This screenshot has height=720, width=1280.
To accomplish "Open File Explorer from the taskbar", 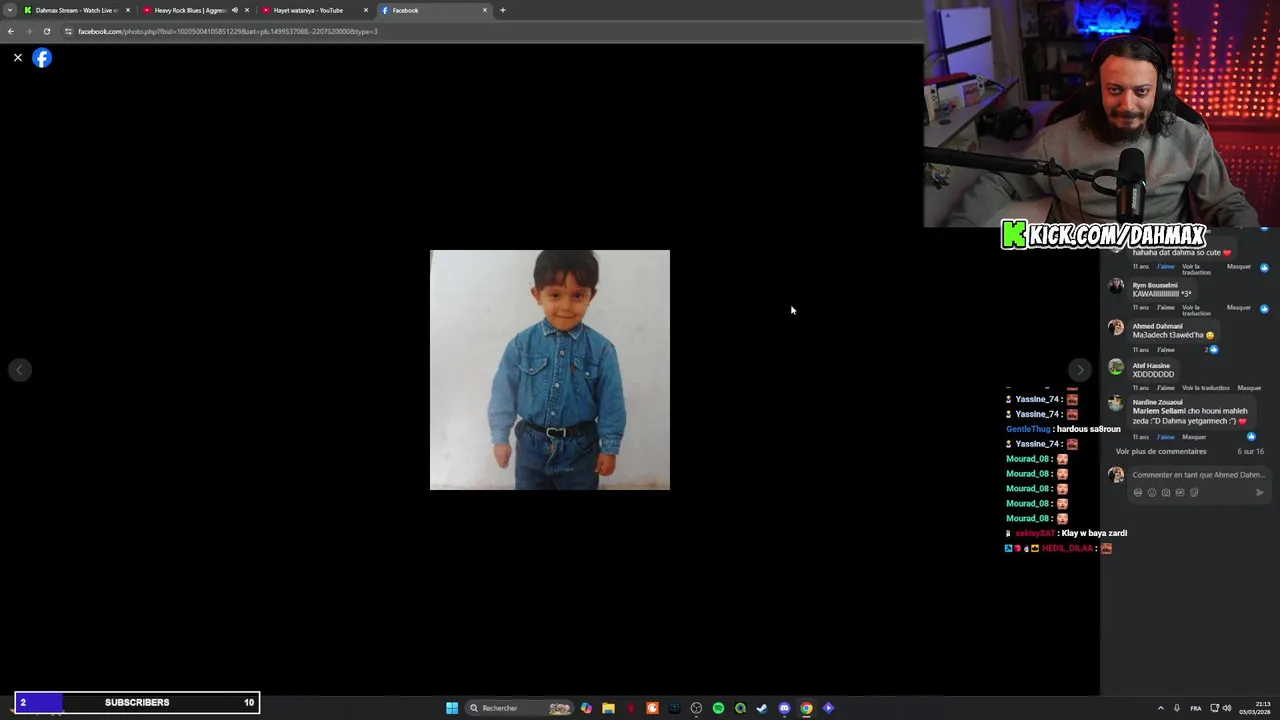I will [x=608, y=708].
